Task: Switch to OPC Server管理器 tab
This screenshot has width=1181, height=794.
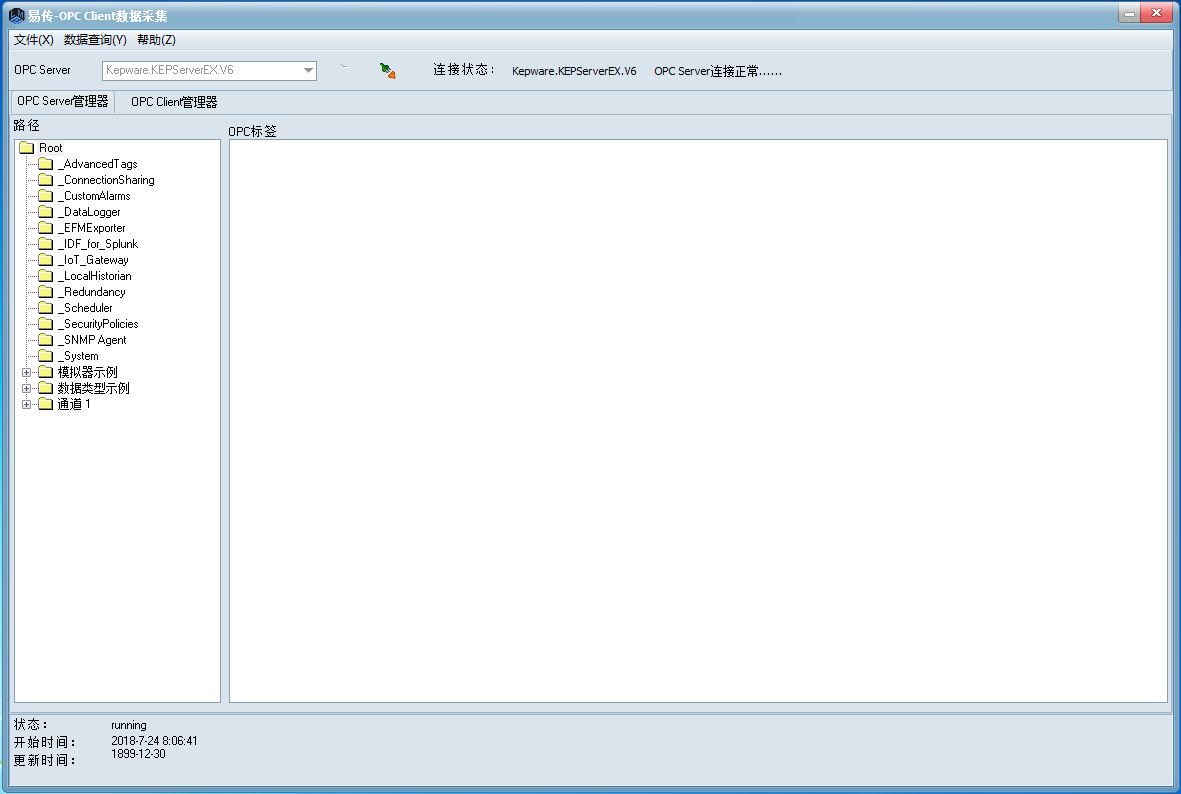Action: tap(62, 101)
